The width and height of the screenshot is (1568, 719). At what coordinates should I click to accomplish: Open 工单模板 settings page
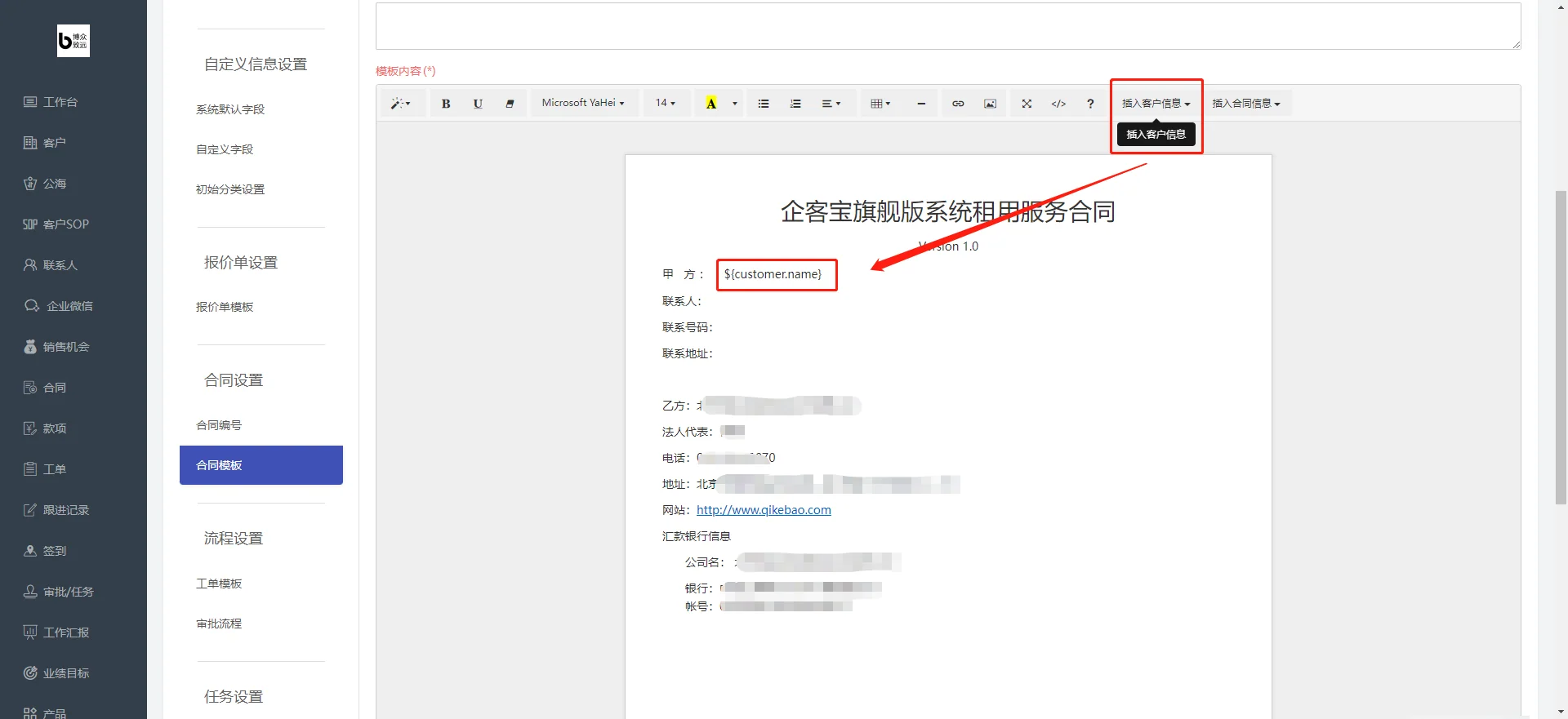[219, 584]
